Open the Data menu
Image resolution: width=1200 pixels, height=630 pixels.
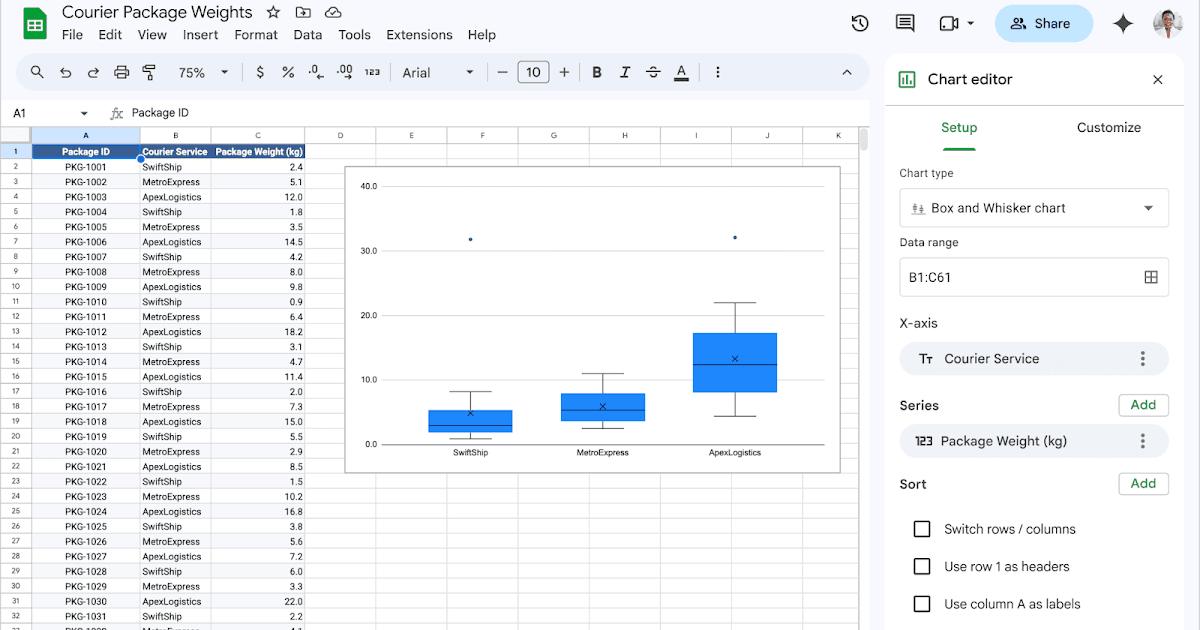[x=308, y=34]
